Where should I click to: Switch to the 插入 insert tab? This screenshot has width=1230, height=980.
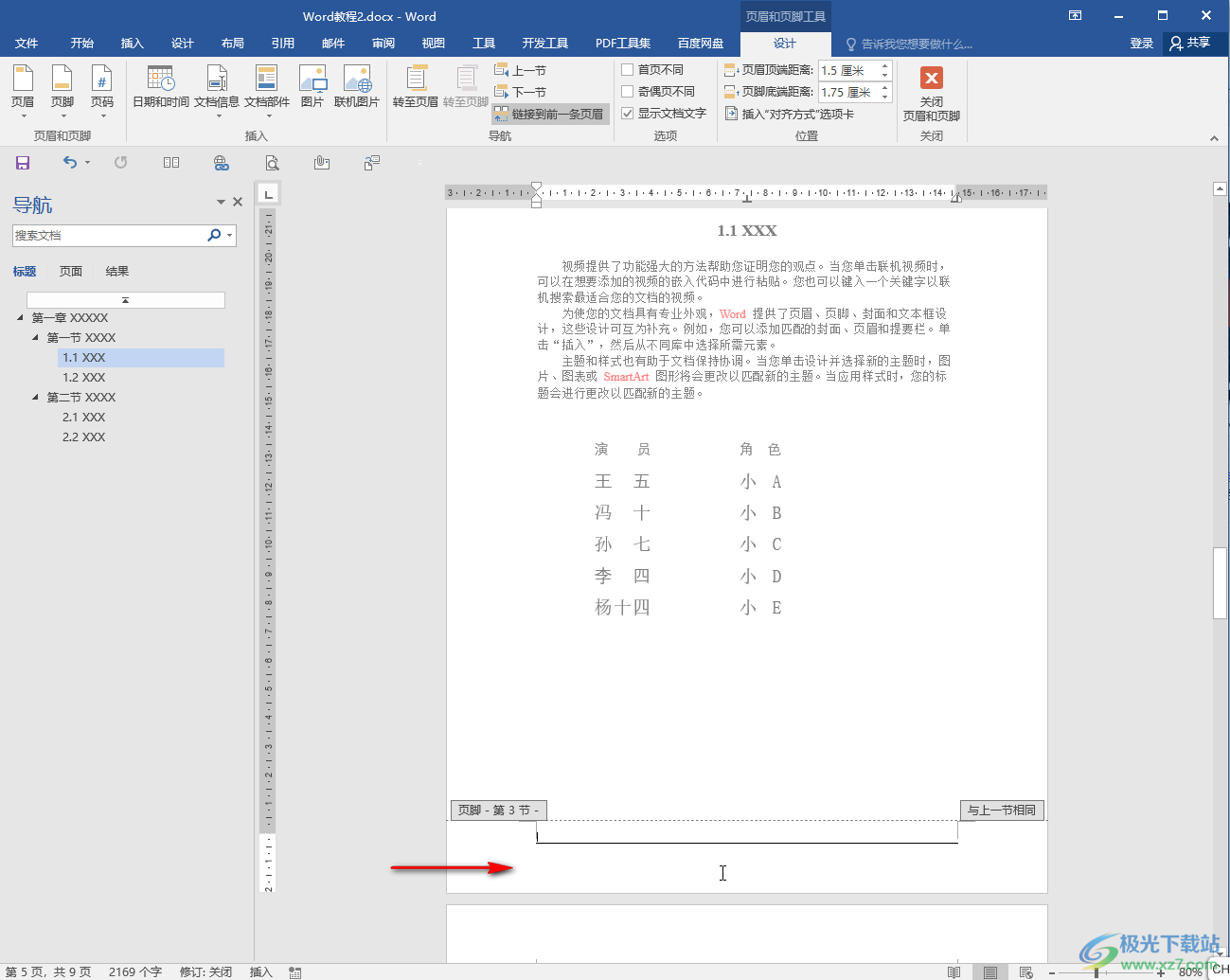coord(133,44)
